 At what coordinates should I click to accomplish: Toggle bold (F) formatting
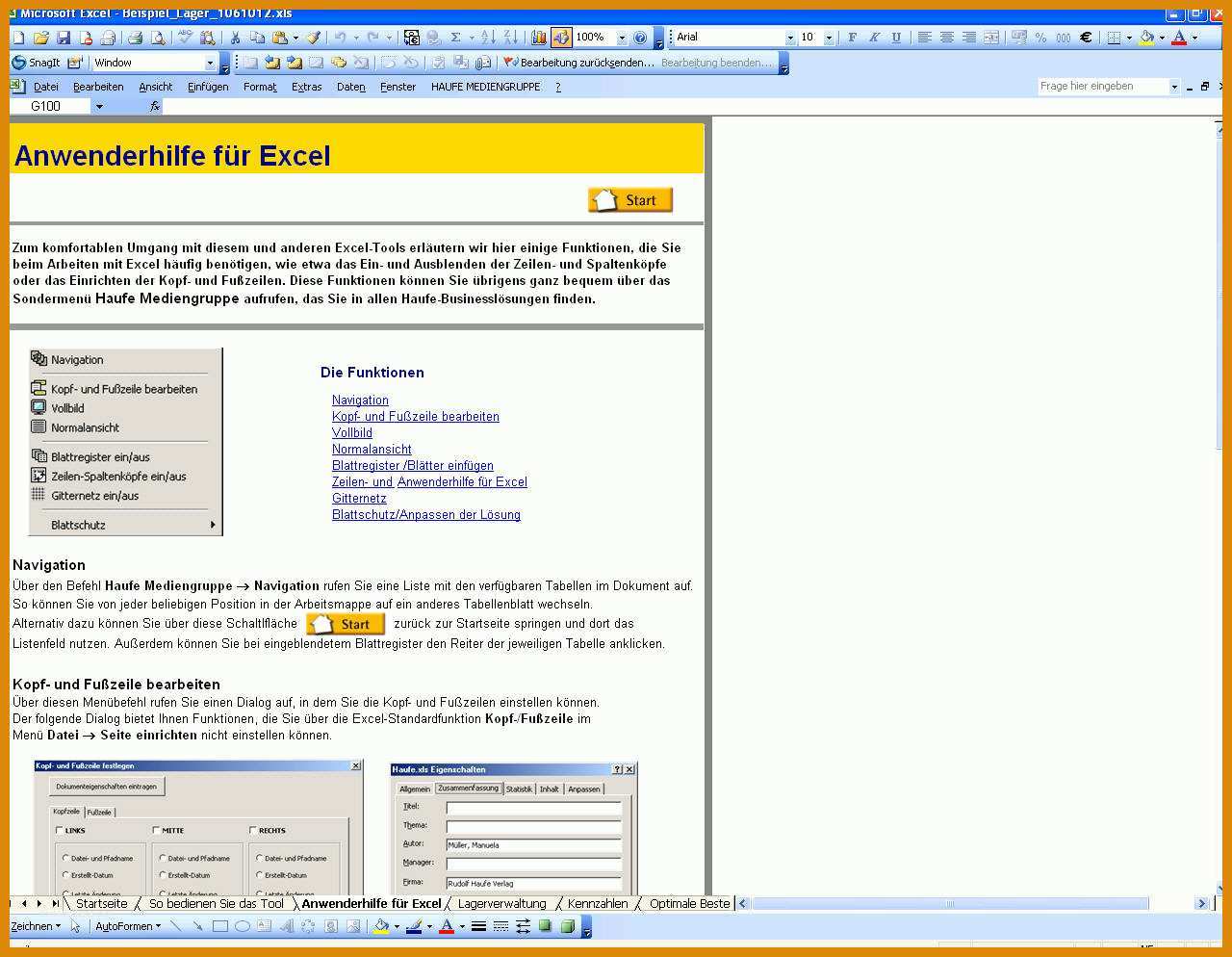point(852,38)
